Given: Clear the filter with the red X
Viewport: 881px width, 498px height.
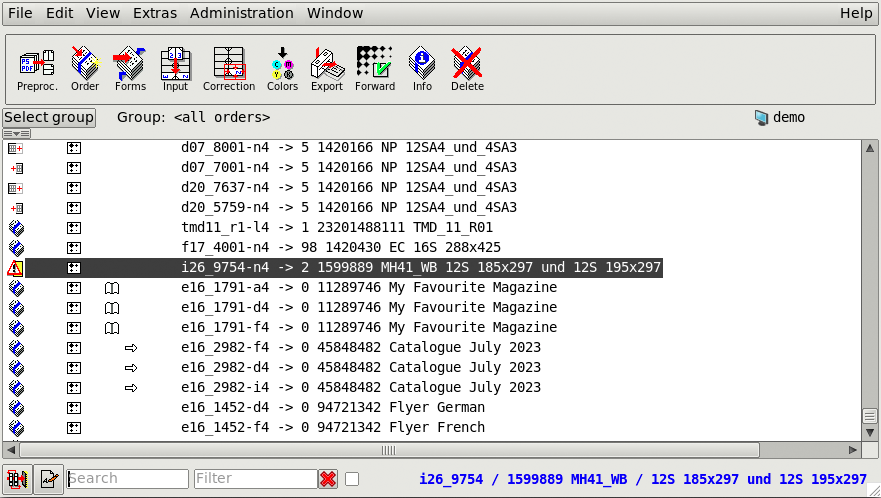Looking at the screenshot, I should (328, 479).
